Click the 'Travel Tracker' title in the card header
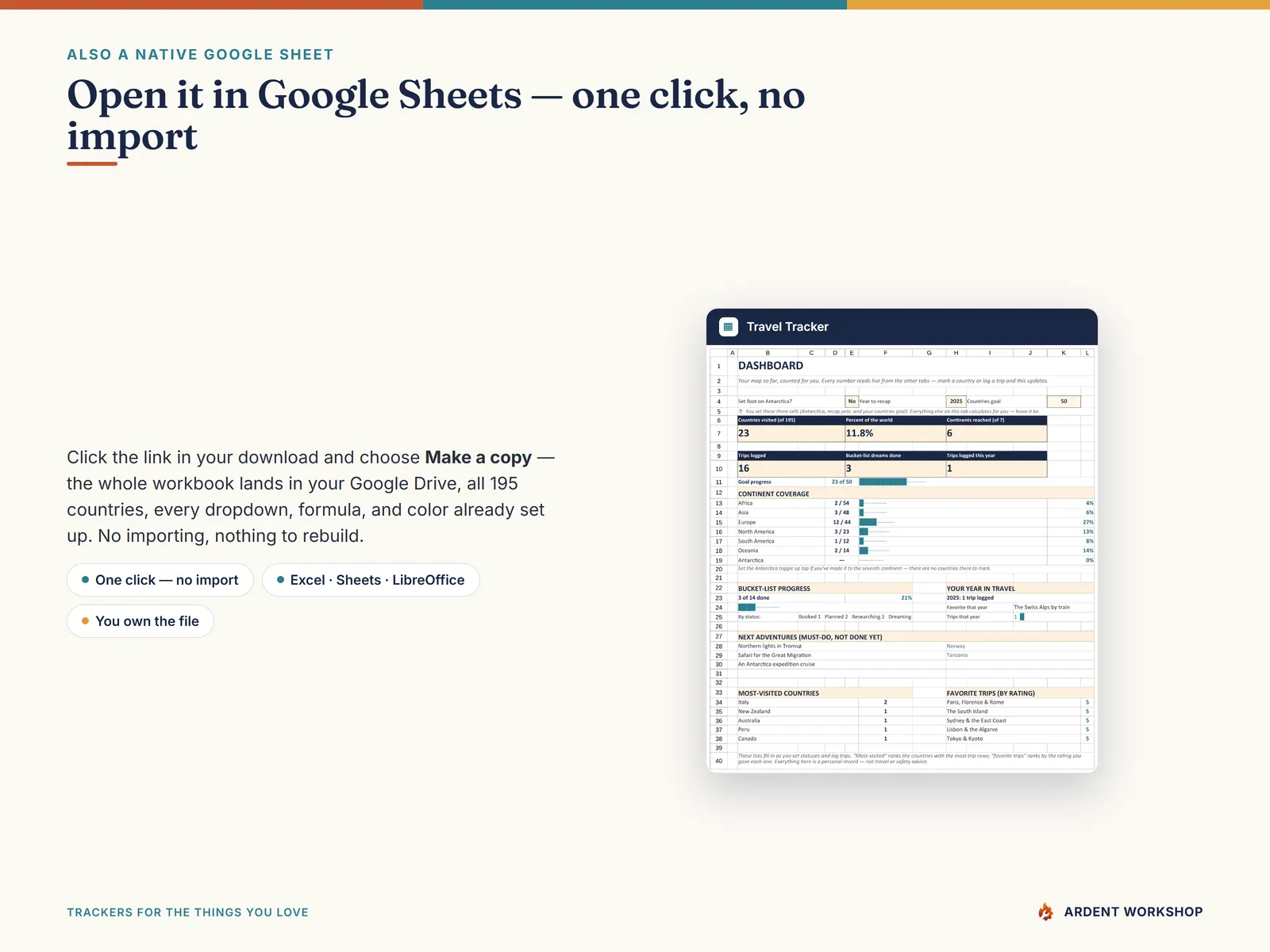Image resolution: width=1270 pixels, height=952 pixels. 787,327
